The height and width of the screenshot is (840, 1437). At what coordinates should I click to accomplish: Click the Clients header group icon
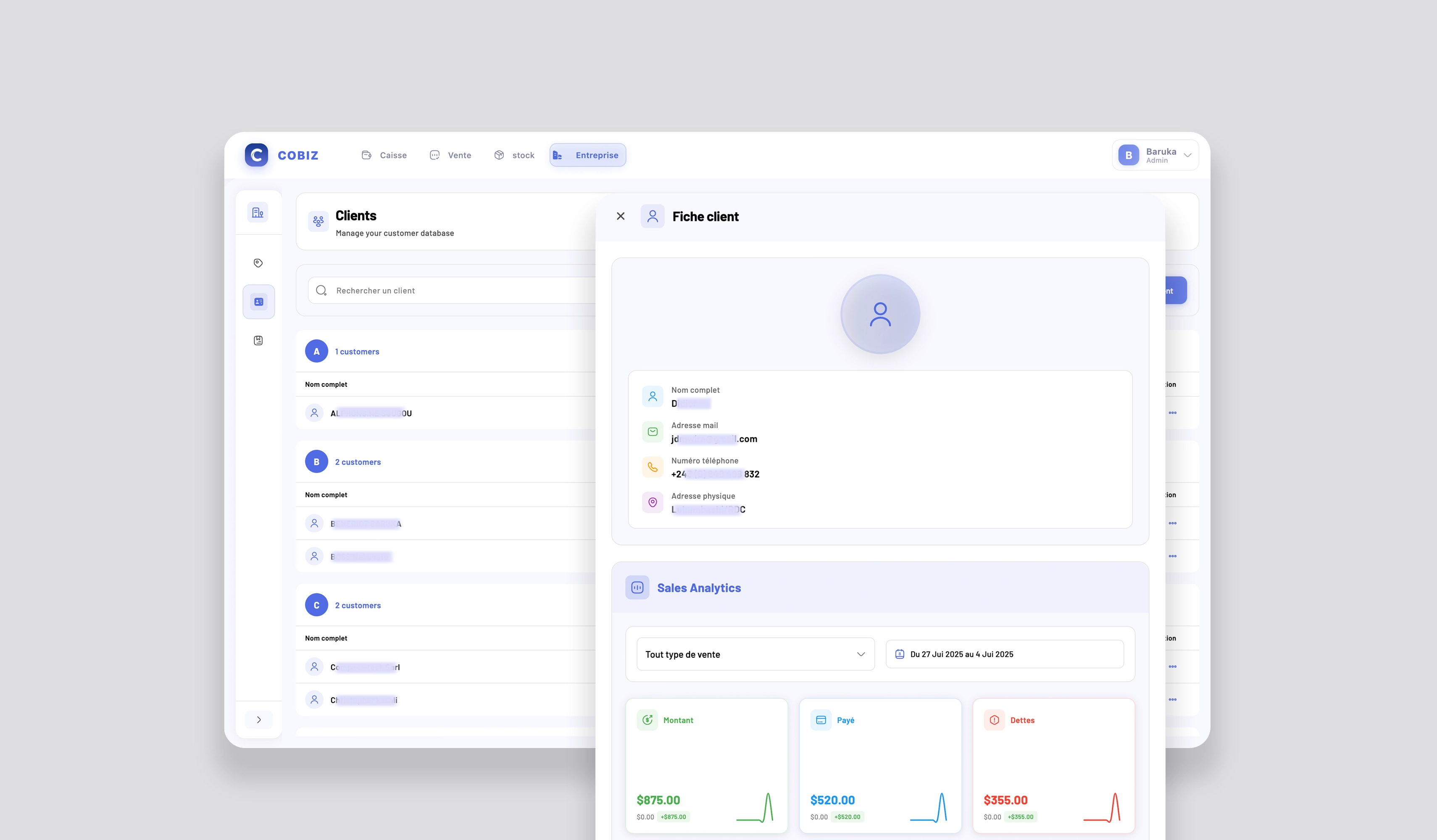[318, 221]
